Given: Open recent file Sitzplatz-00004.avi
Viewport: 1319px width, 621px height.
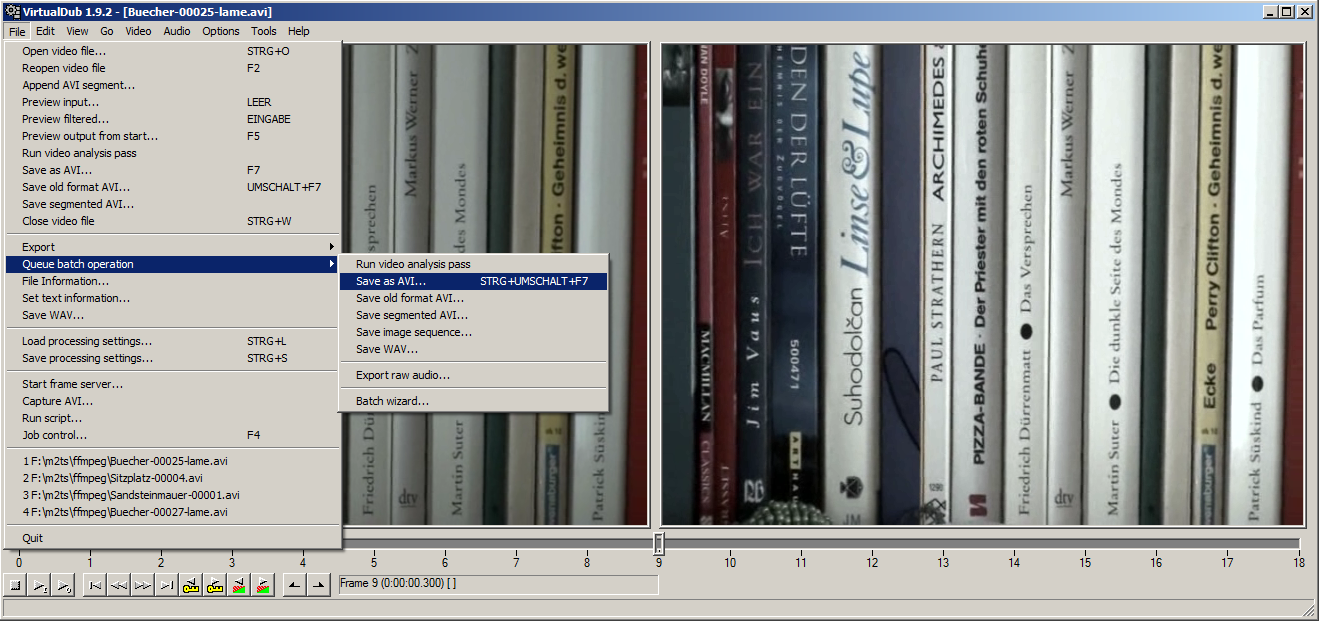Looking at the screenshot, I should (173, 478).
